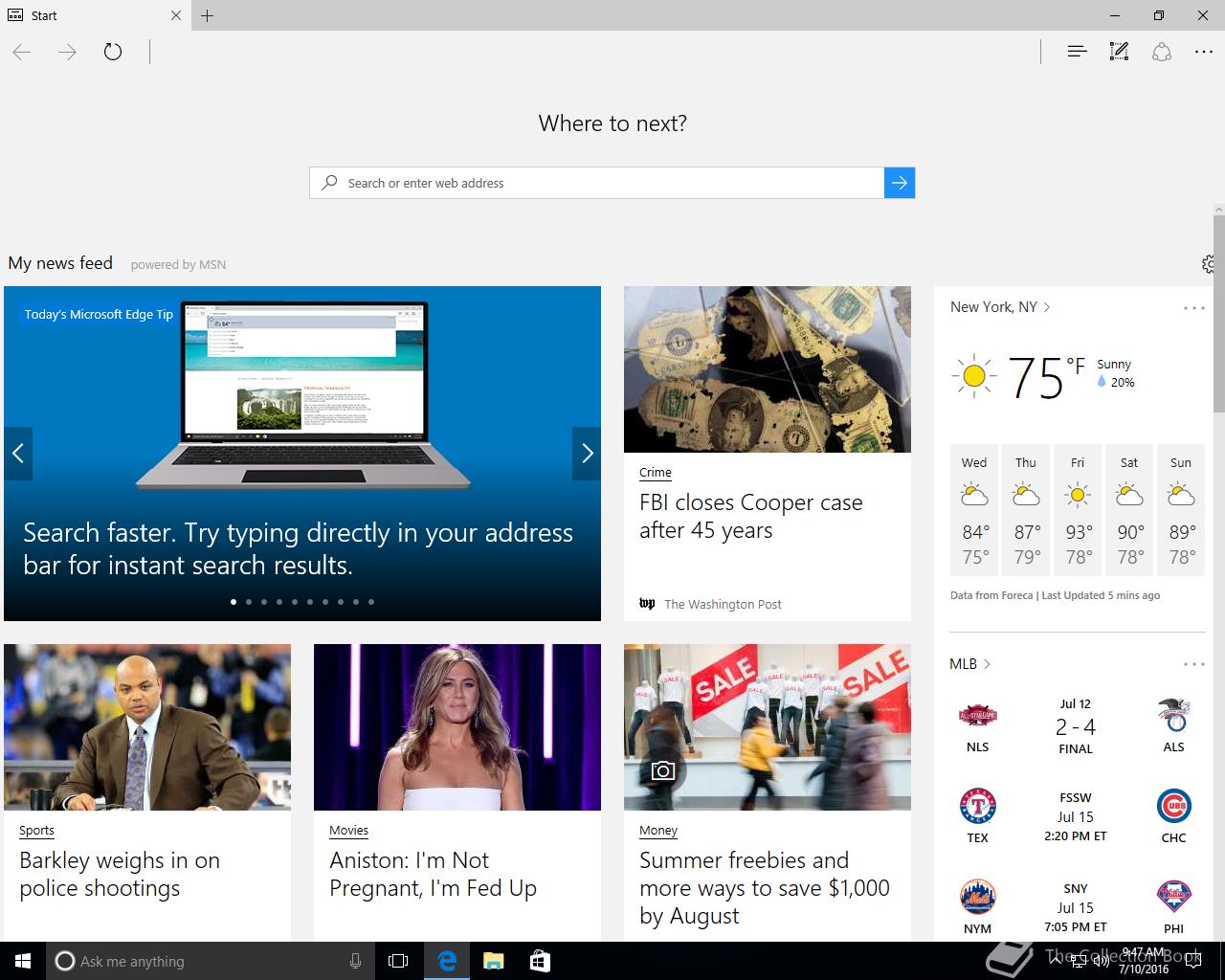Activate the Cortana microphone icon

[355, 961]
